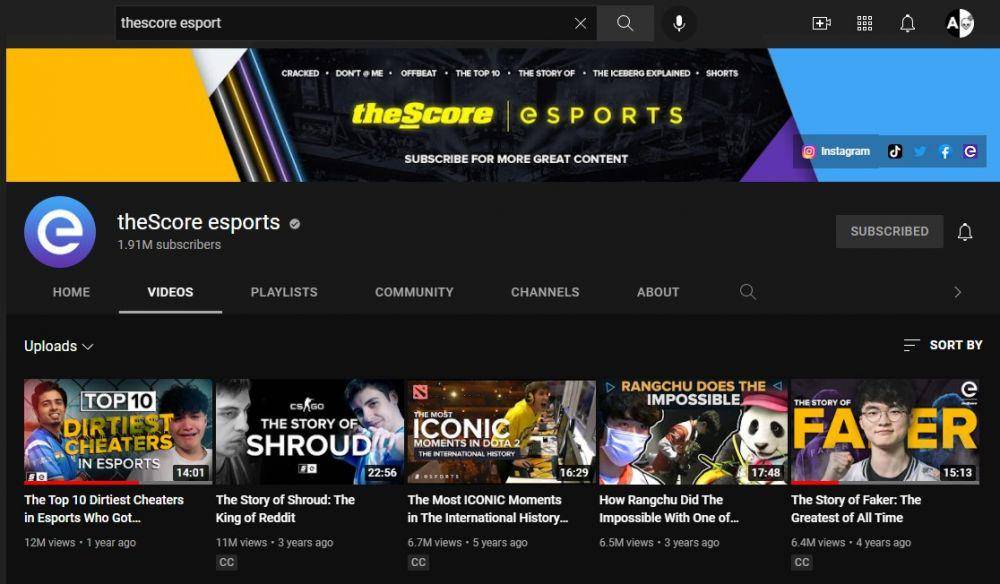Open the CHANNELS tab
This screenshot has width=1000, height=584.
pos(545,292)
